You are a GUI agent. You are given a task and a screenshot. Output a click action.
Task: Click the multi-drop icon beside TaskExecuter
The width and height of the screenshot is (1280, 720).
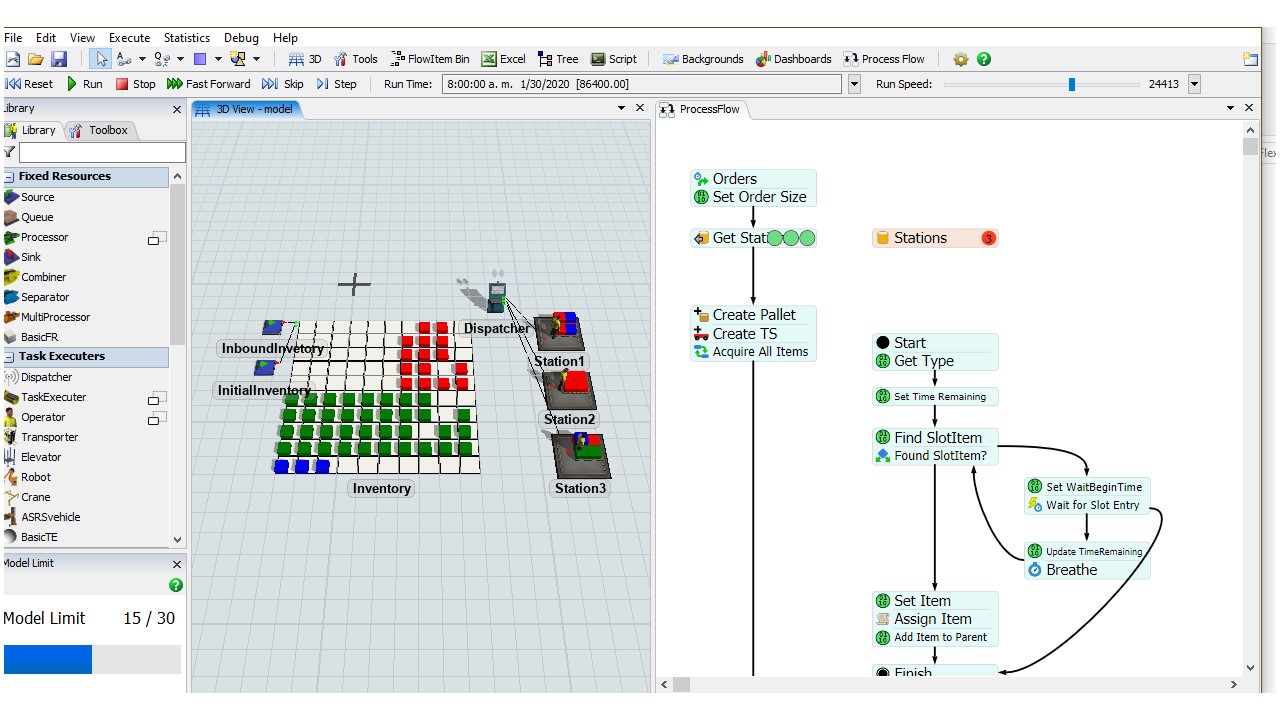point(157,398)
